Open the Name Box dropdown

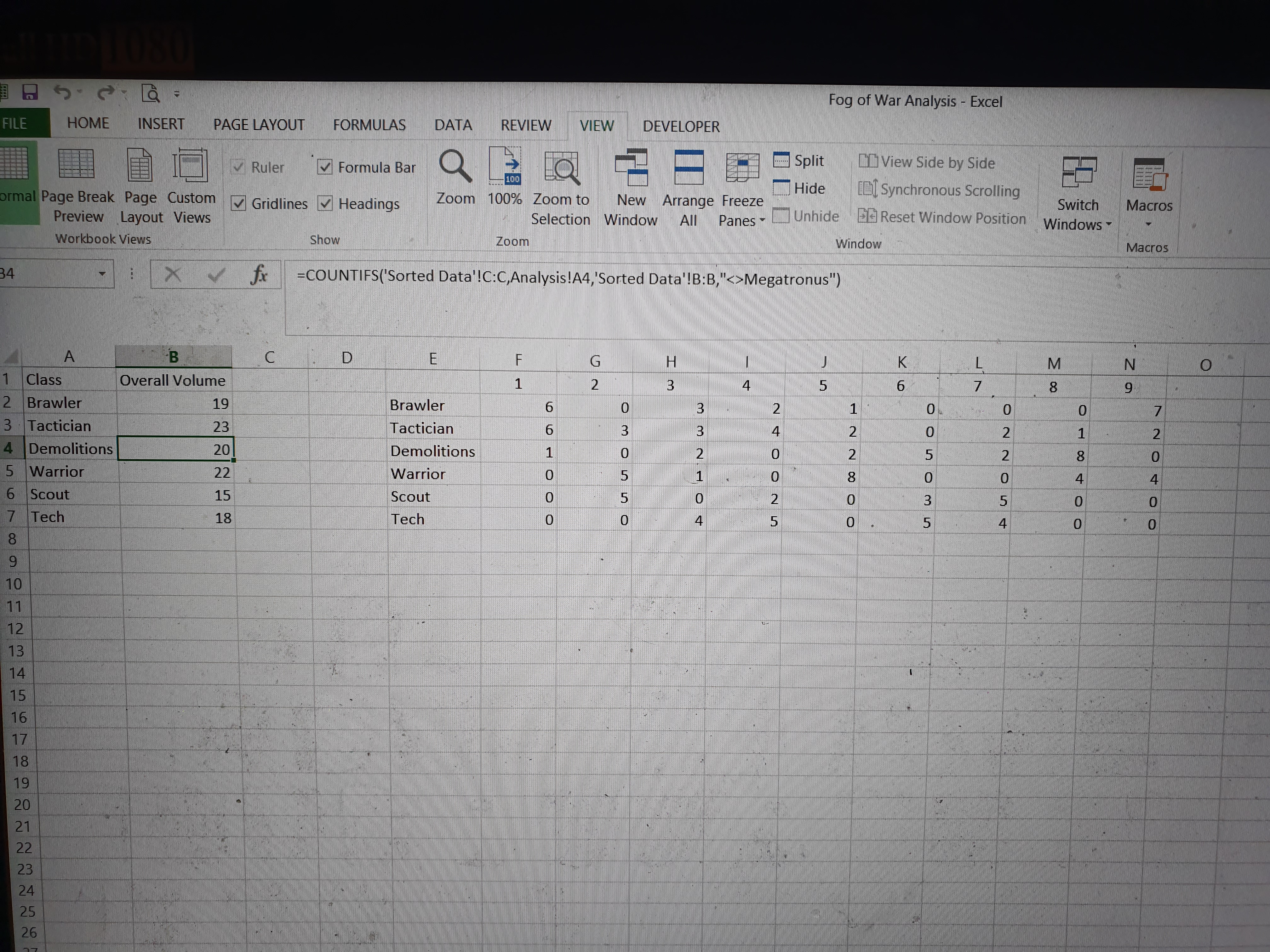coord(102,274)
